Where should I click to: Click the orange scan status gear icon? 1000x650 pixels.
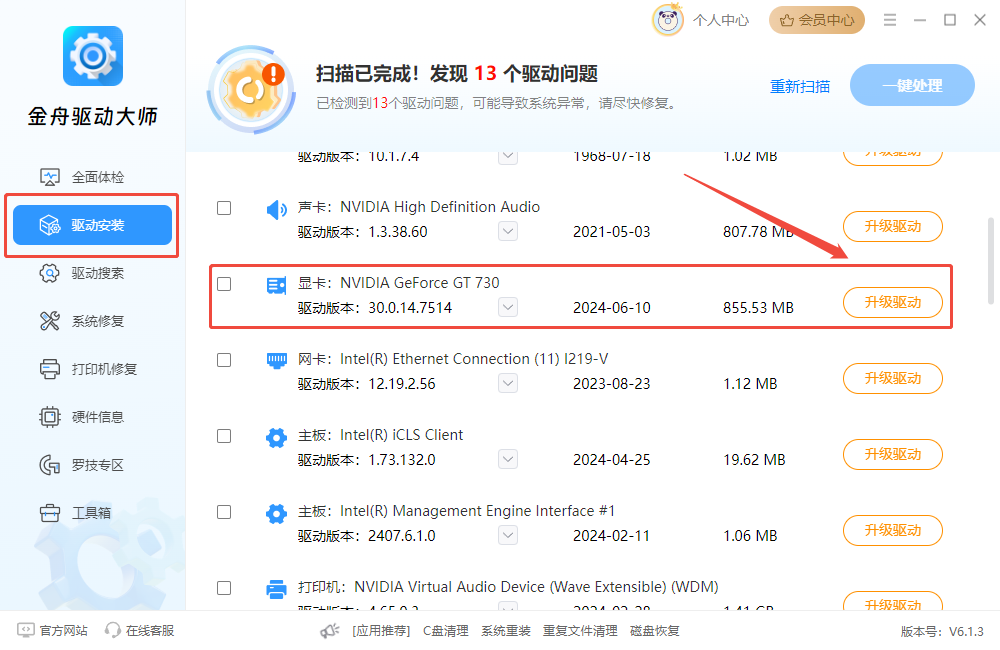[251, 89]
